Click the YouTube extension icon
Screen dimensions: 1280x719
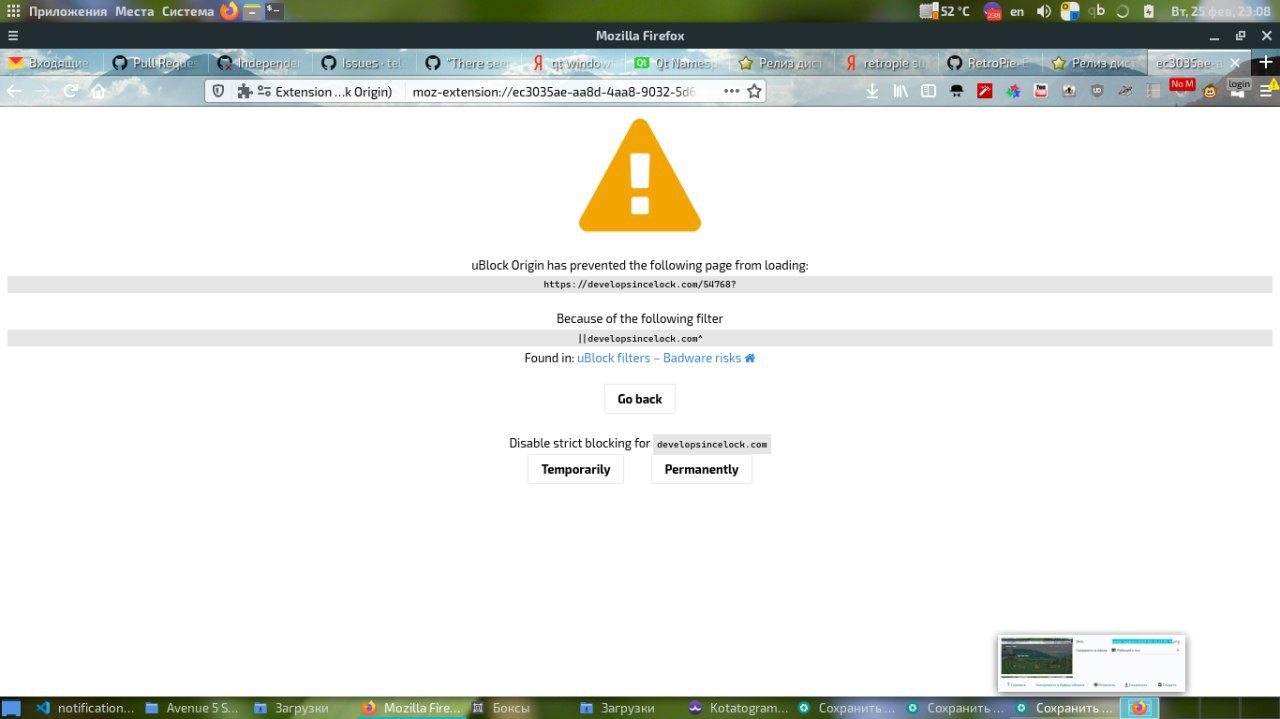pyautogui.click(x=1041, y=91)
